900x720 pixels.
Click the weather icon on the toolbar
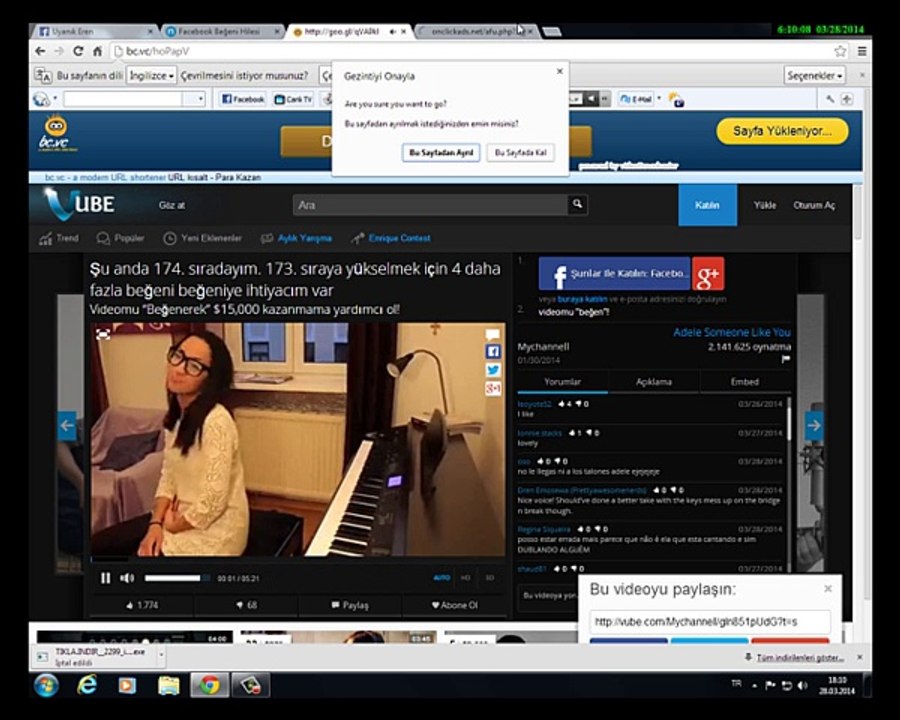[676, 99]
